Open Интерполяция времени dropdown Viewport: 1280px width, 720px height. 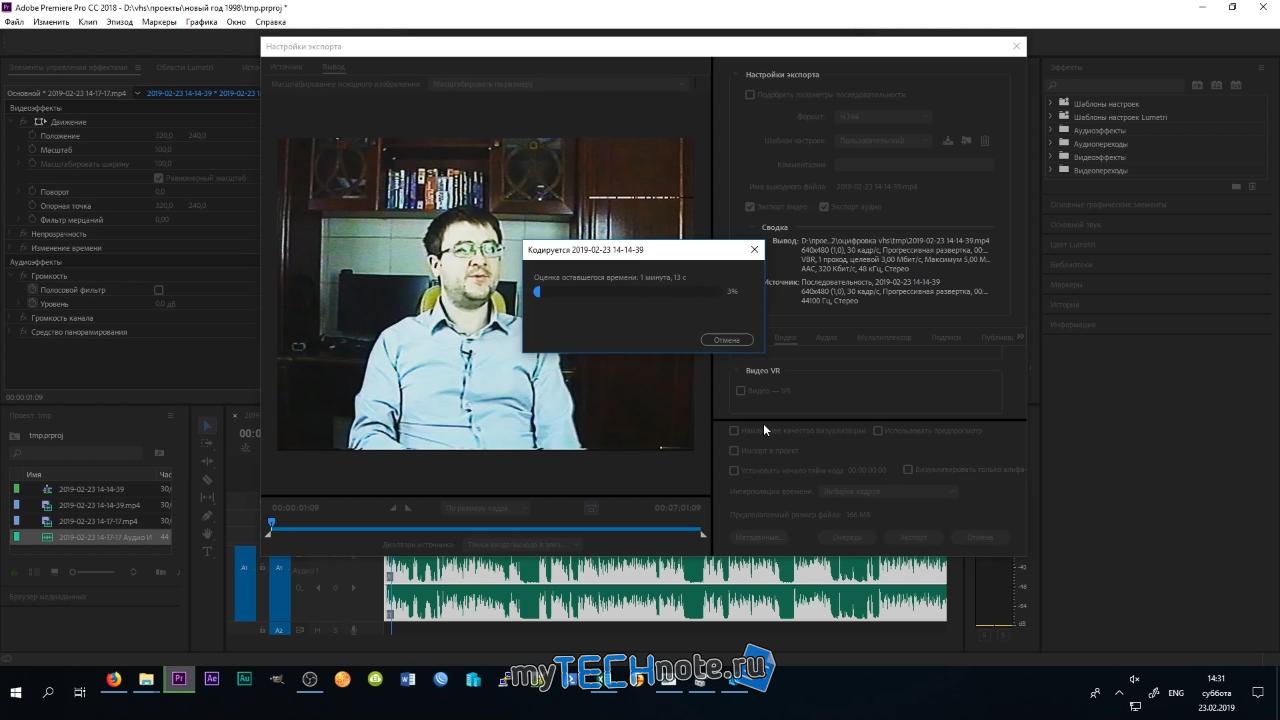coord(888,492)
